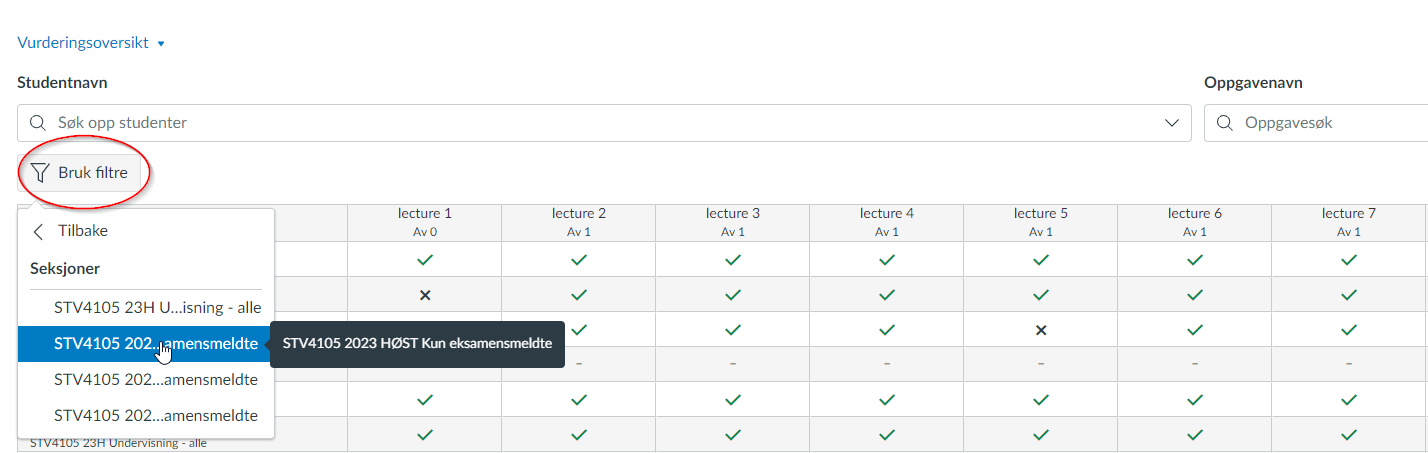Click the magnifier icon in student search

pos(38,123)
